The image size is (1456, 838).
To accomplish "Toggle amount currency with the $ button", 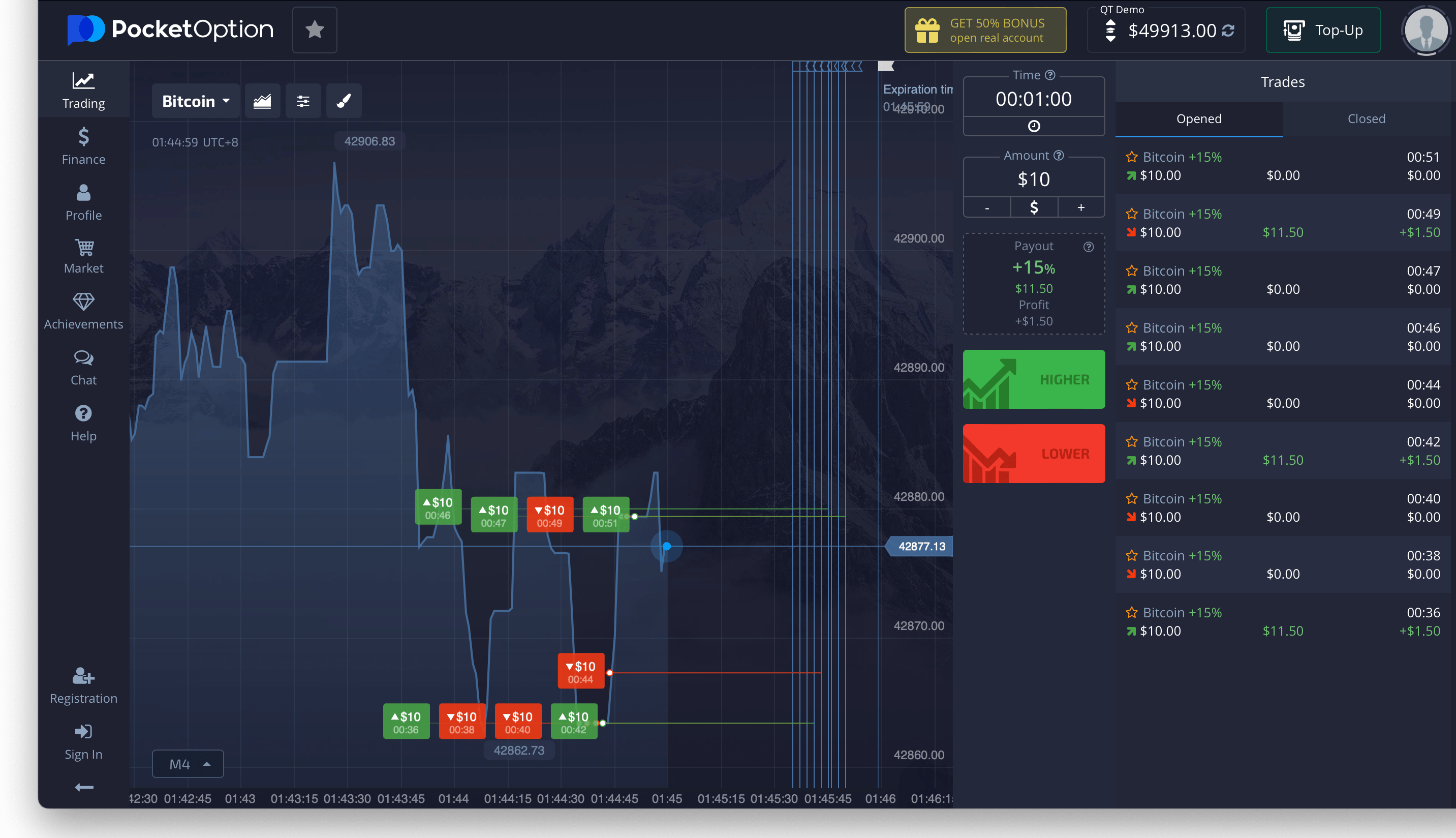I will (x=1033, y=207).
